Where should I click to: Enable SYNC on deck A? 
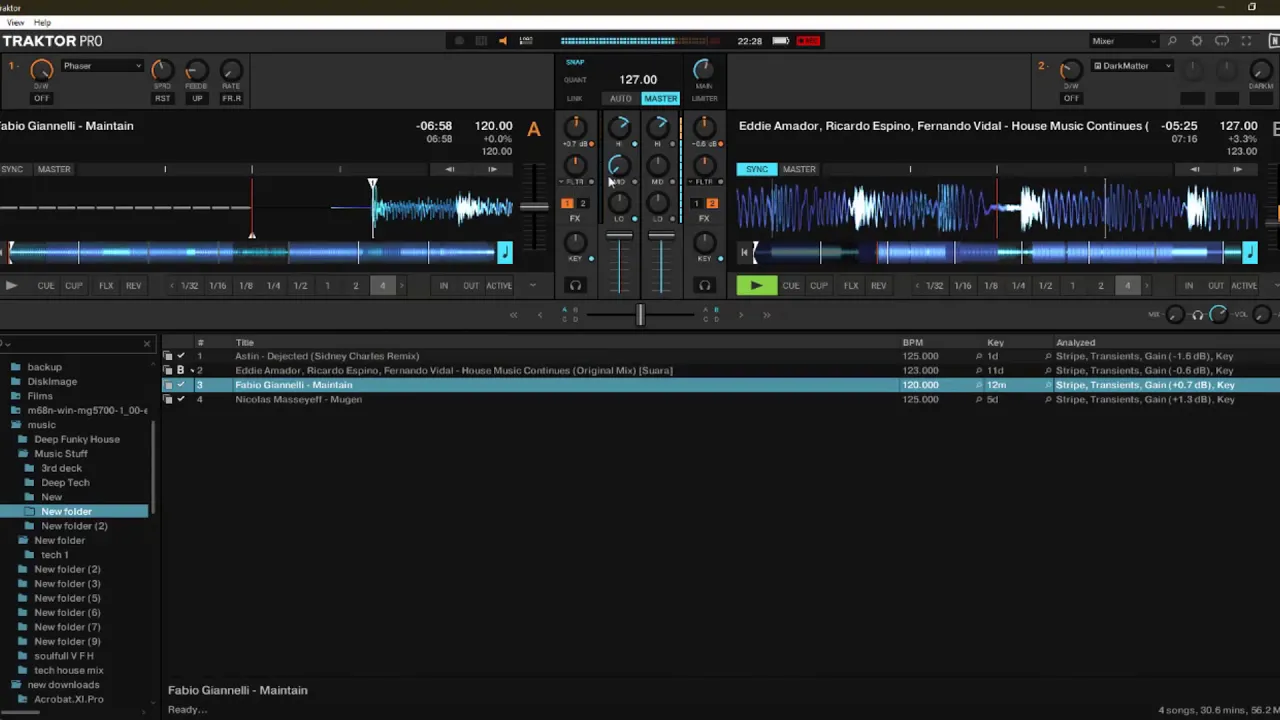click(x=12, y=169)
